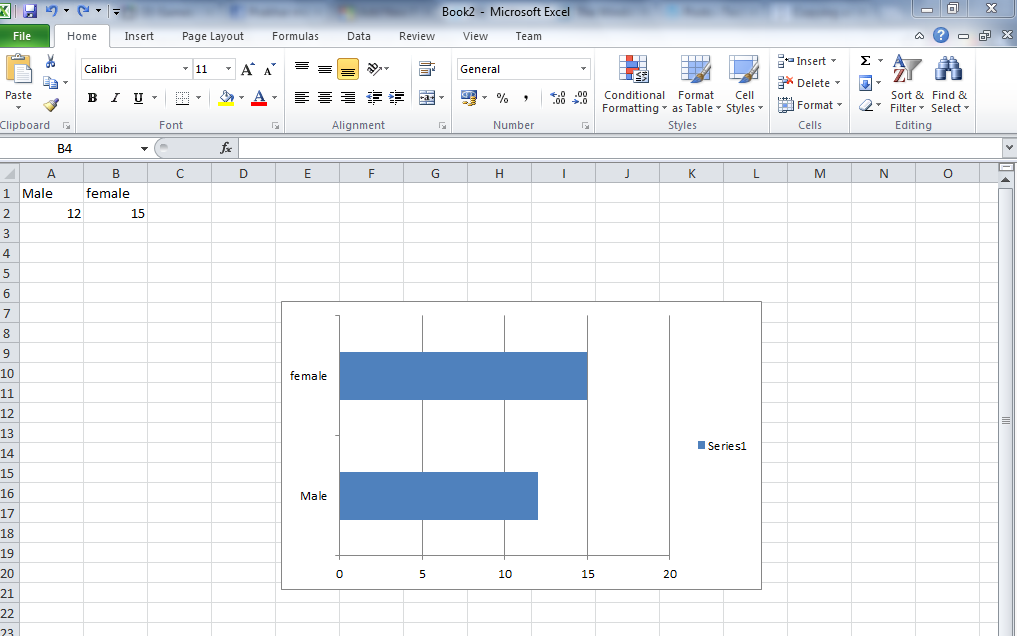
Task: Open the Number dialog launcher
Action: click(x=585, y=126)
